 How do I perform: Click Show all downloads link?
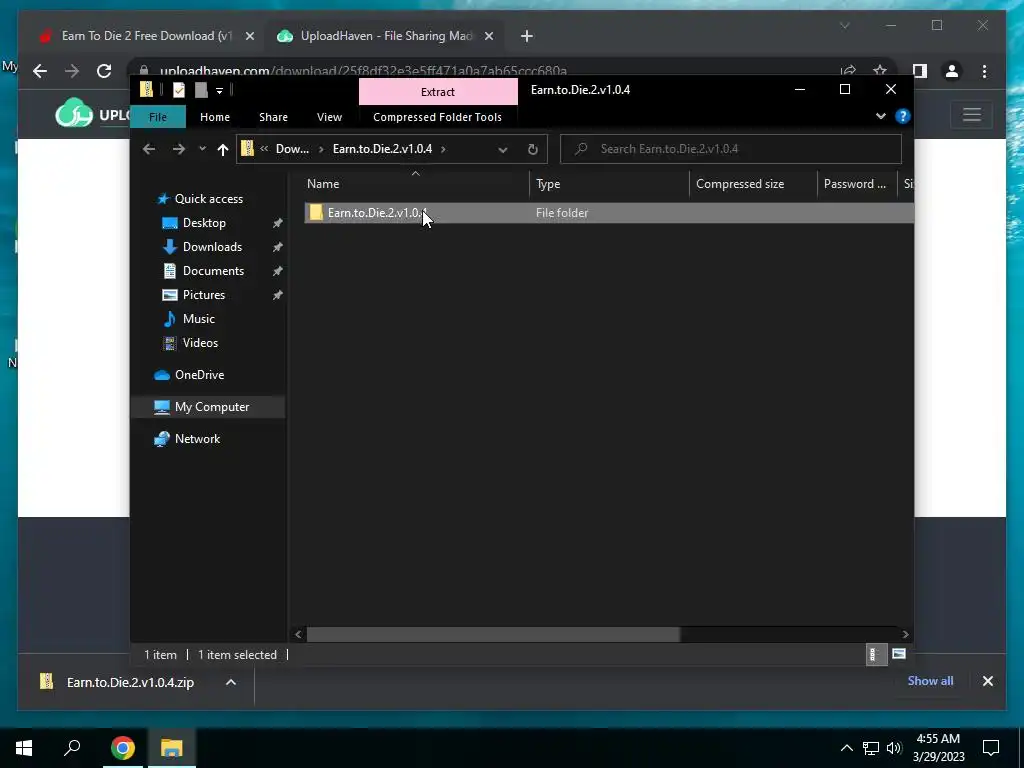pyautogui.click(x=930, y=681)
